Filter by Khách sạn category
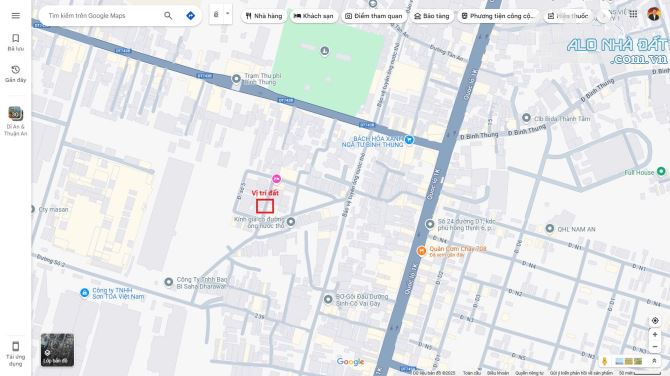The image size is (670, 376). tap(313, 16)
